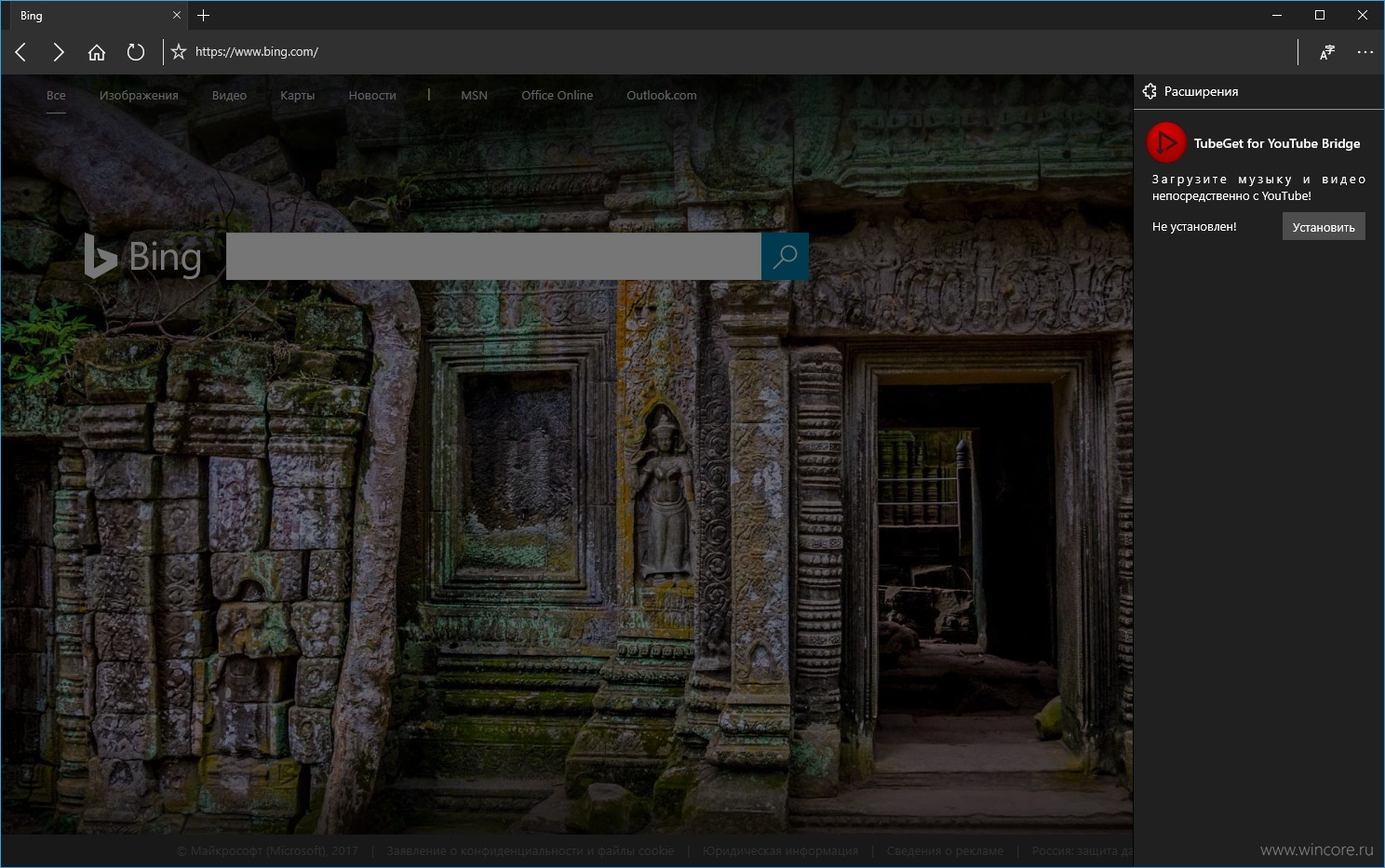The width and height of the screenshot is (1385, 868).
Task: Click the Установить install button
Action: pos(1324,227)
